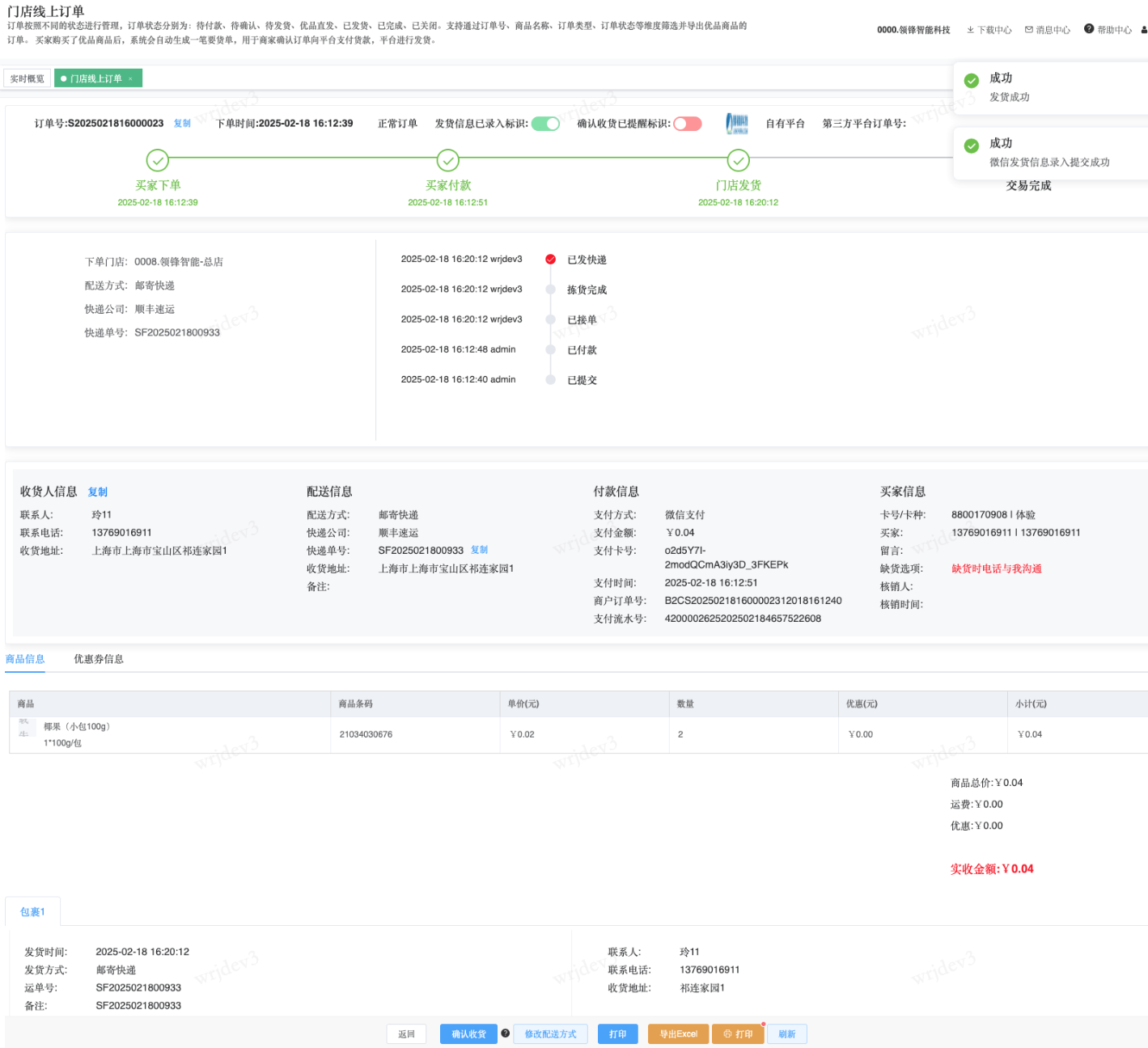Copy the 快递单号 tracking number
This screenshot has width=1148, height=1048.
(479, 550)
